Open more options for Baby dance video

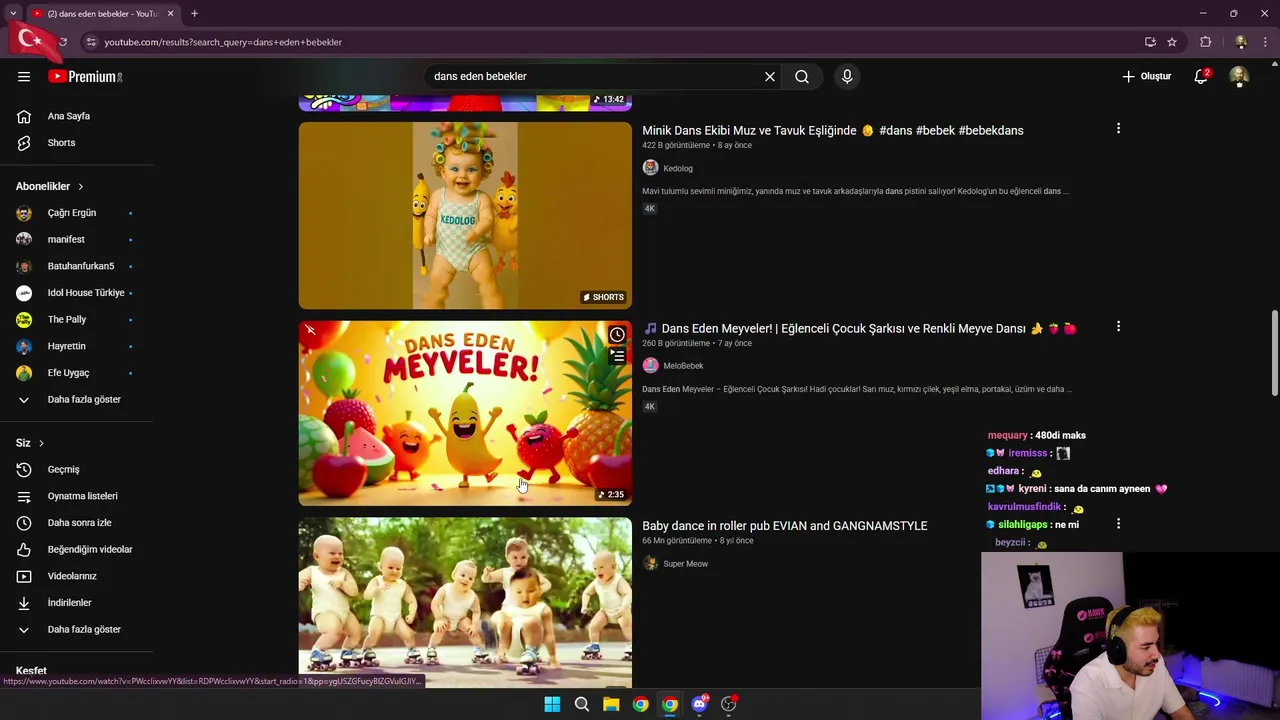1118,523
